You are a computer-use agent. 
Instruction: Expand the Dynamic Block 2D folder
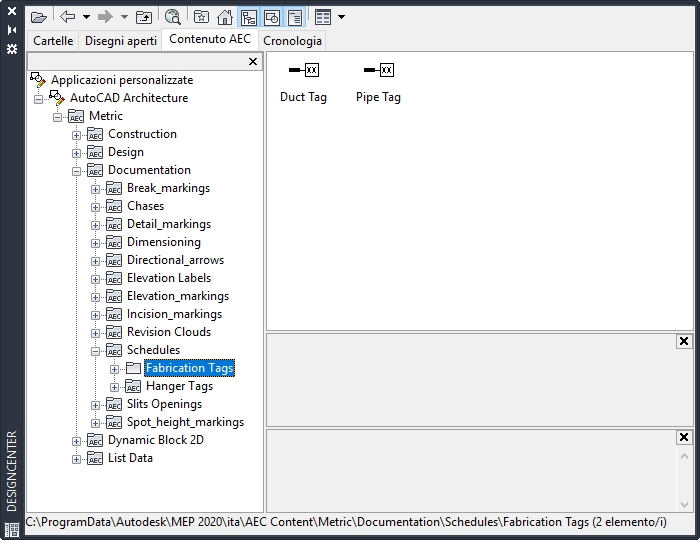76,441
